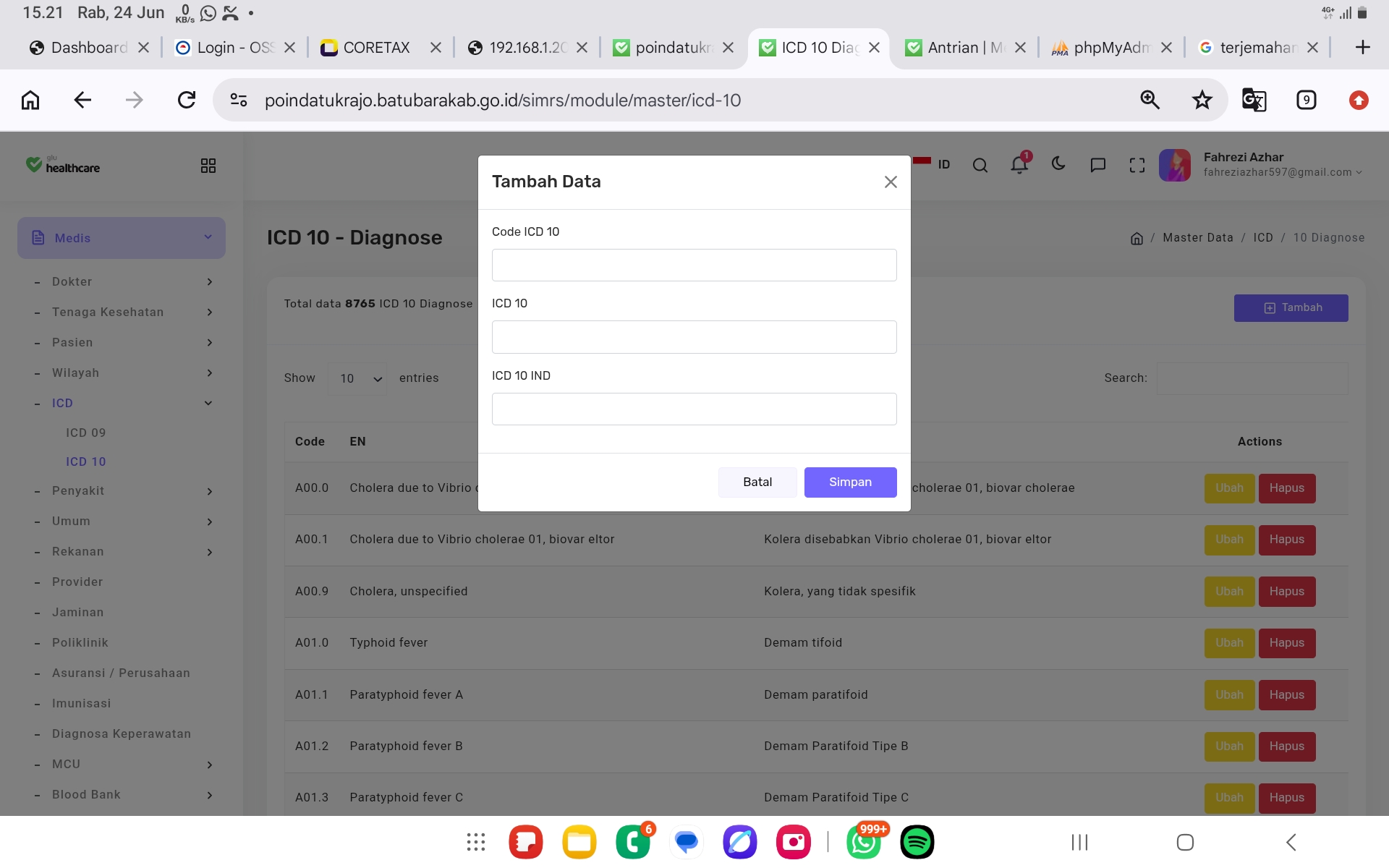Toggle fullscreen mode icon
Screen dimensions: 1389x868
pos(1137,166)
